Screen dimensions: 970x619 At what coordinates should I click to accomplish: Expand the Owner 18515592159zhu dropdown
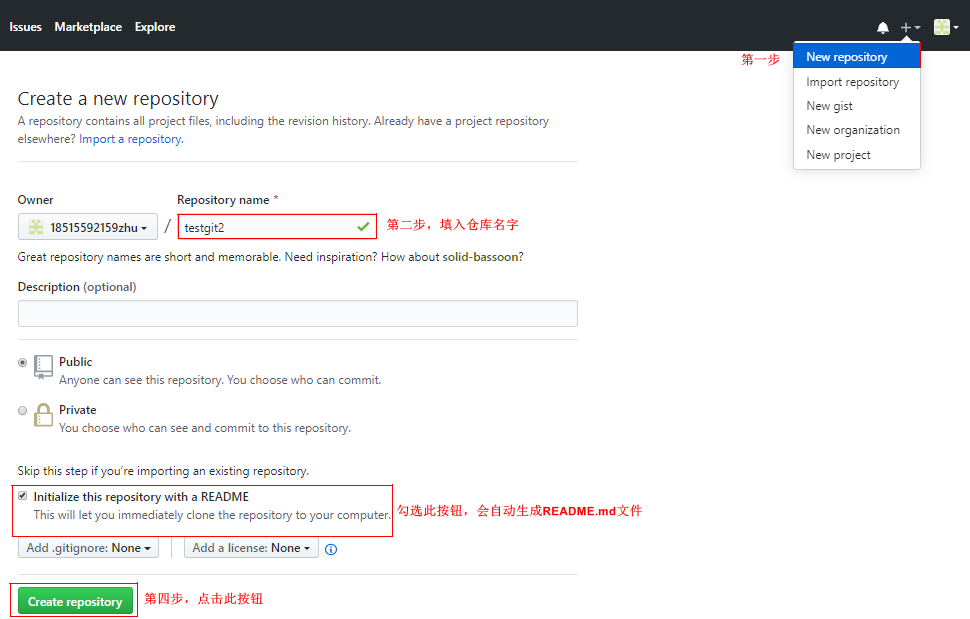click(x=88, y=227)
